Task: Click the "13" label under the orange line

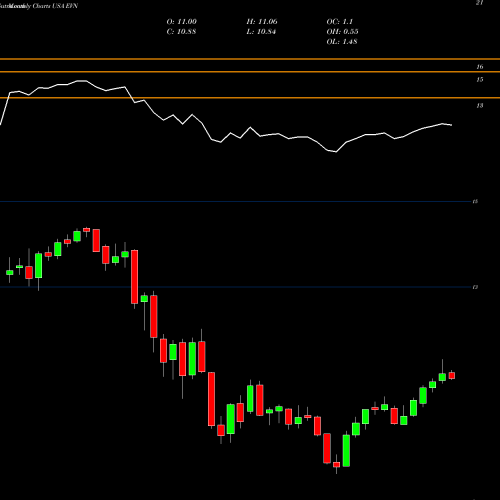Action: coord(479,106)
